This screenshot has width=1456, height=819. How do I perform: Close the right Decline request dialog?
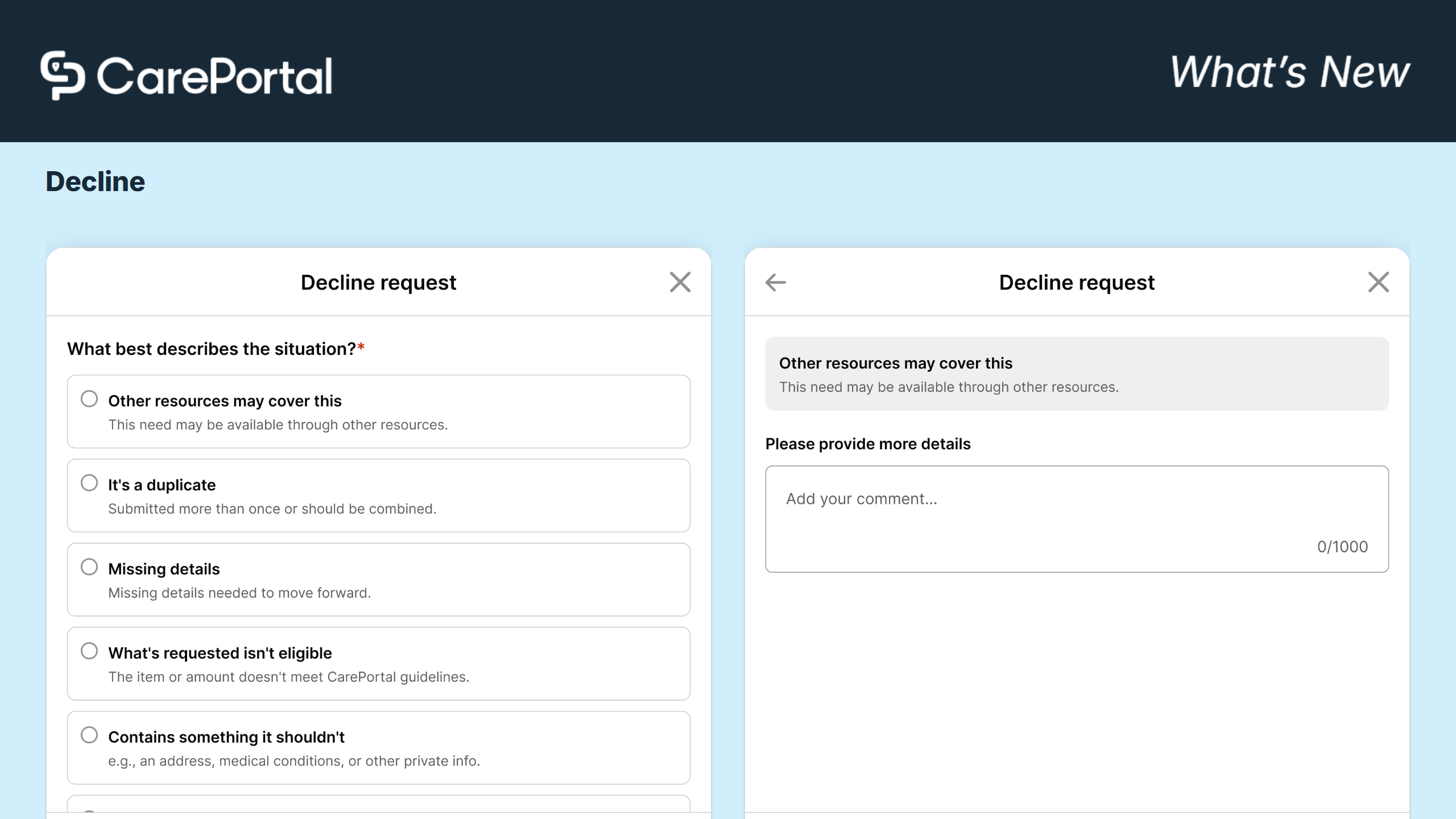coord(1379,282)
